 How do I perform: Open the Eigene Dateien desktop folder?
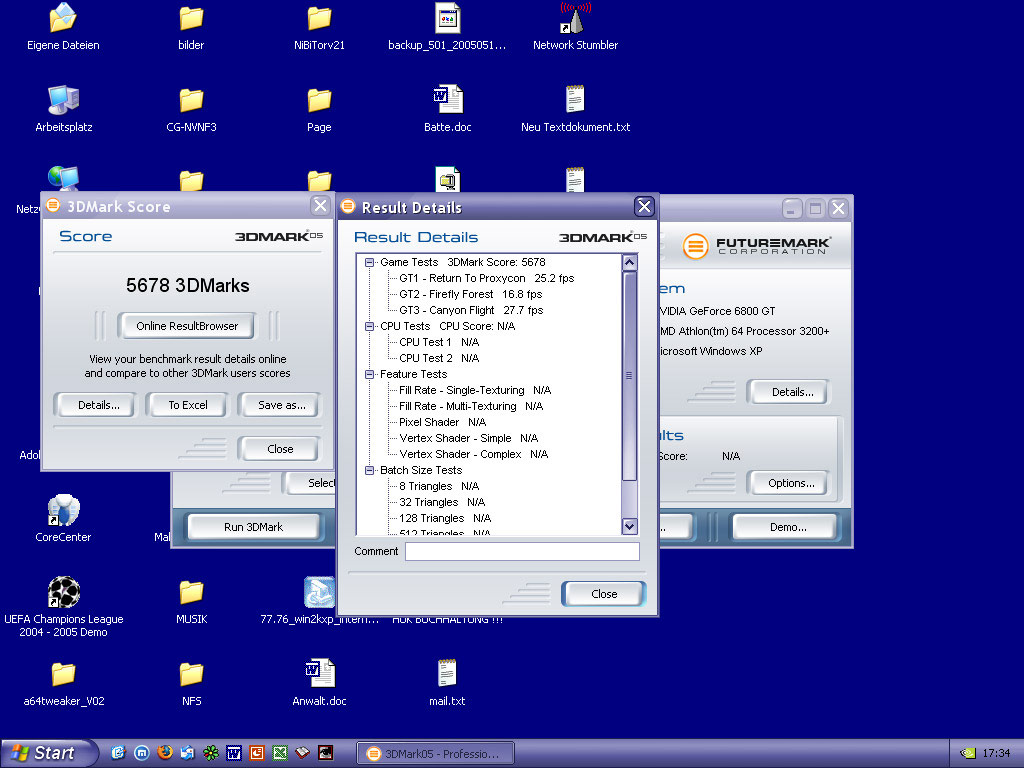click(x=63, y=18)
